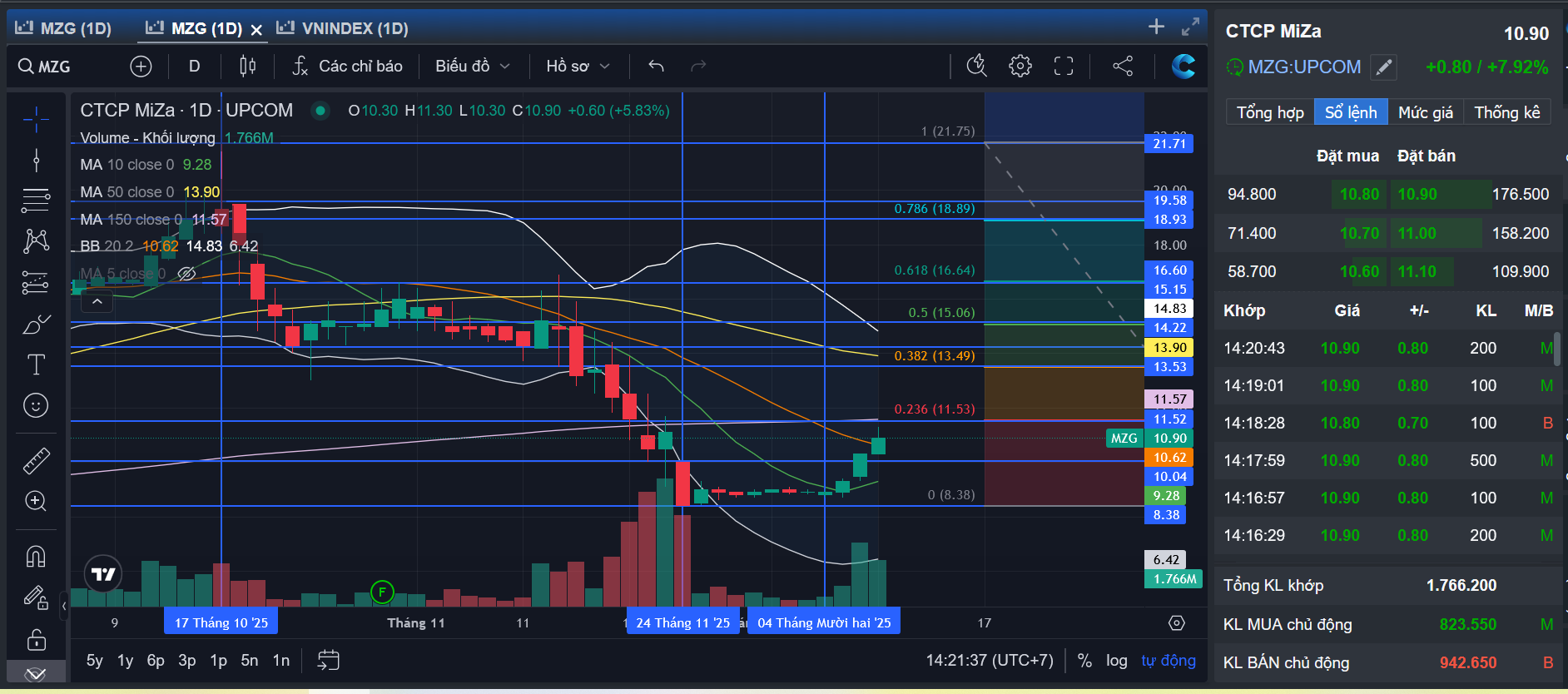The image size is (1568, 694).
Task: Select the Sổ lệnh tab
Action: (1351, 112)
